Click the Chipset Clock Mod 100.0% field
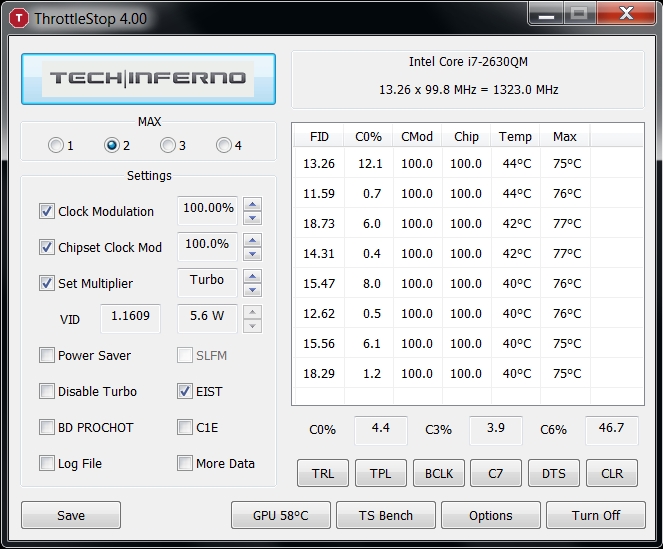Screen dimensions: 663x549 point(208,246)
